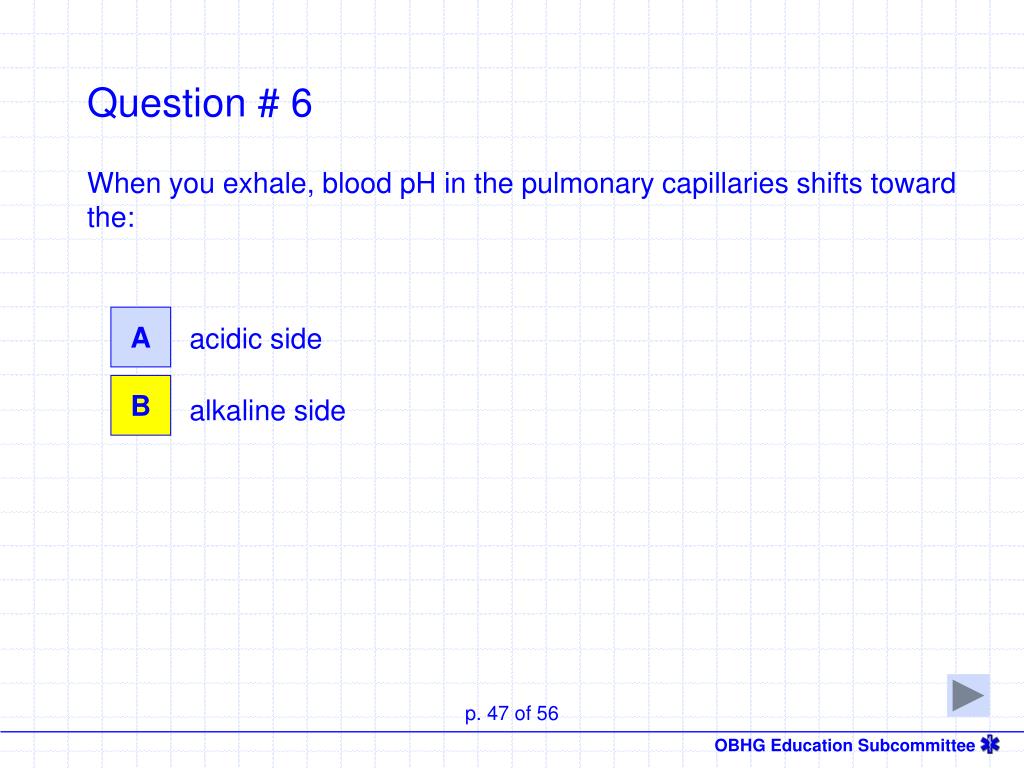Click 'shifts toward' in the question
1024x768 pixels.
point(876,184)
